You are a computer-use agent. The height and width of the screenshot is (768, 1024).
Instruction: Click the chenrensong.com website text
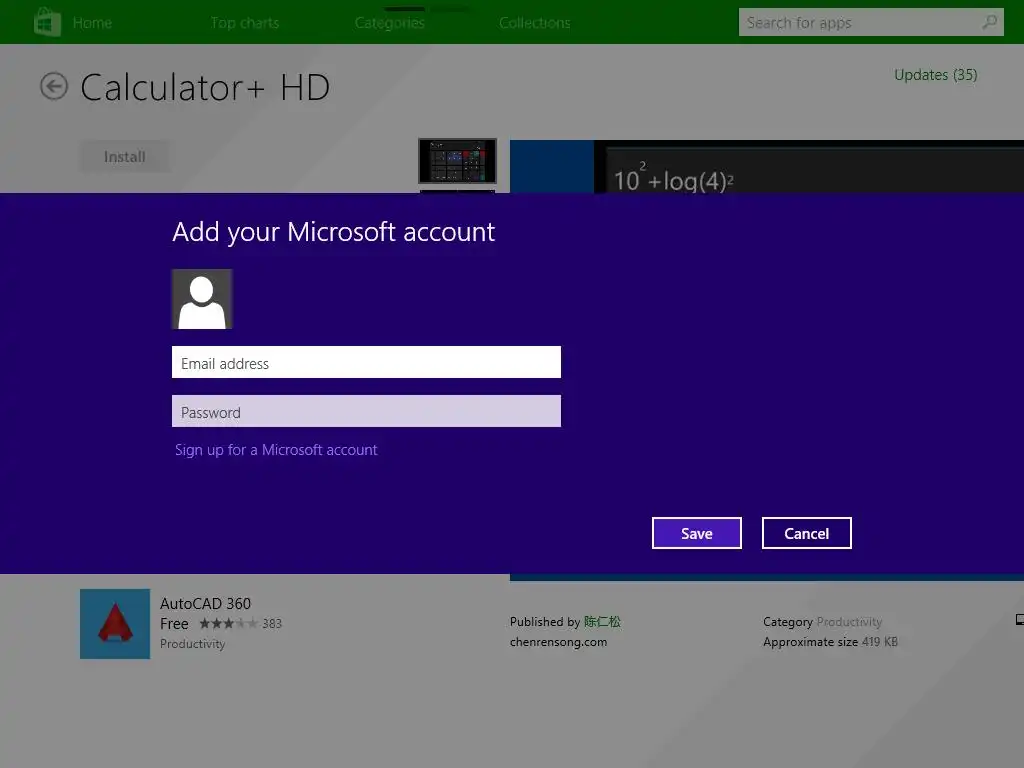tap(558, 642)
